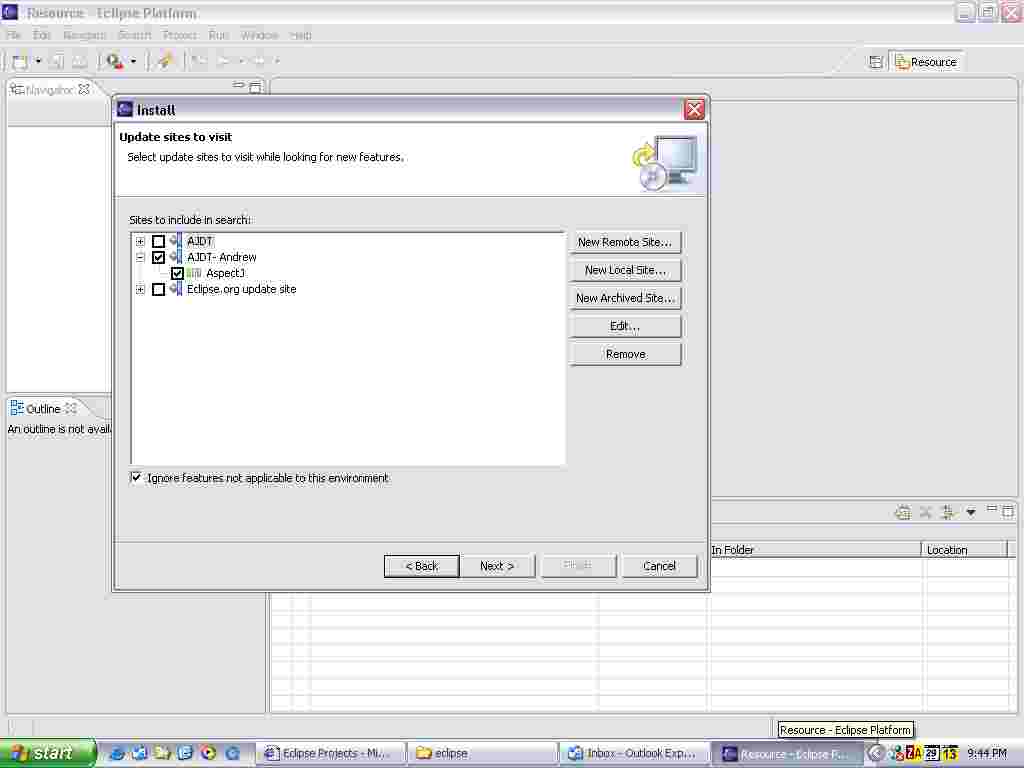Open the Run menu
This screenshot has width=1024, height=768.
[x=218, y=35]
